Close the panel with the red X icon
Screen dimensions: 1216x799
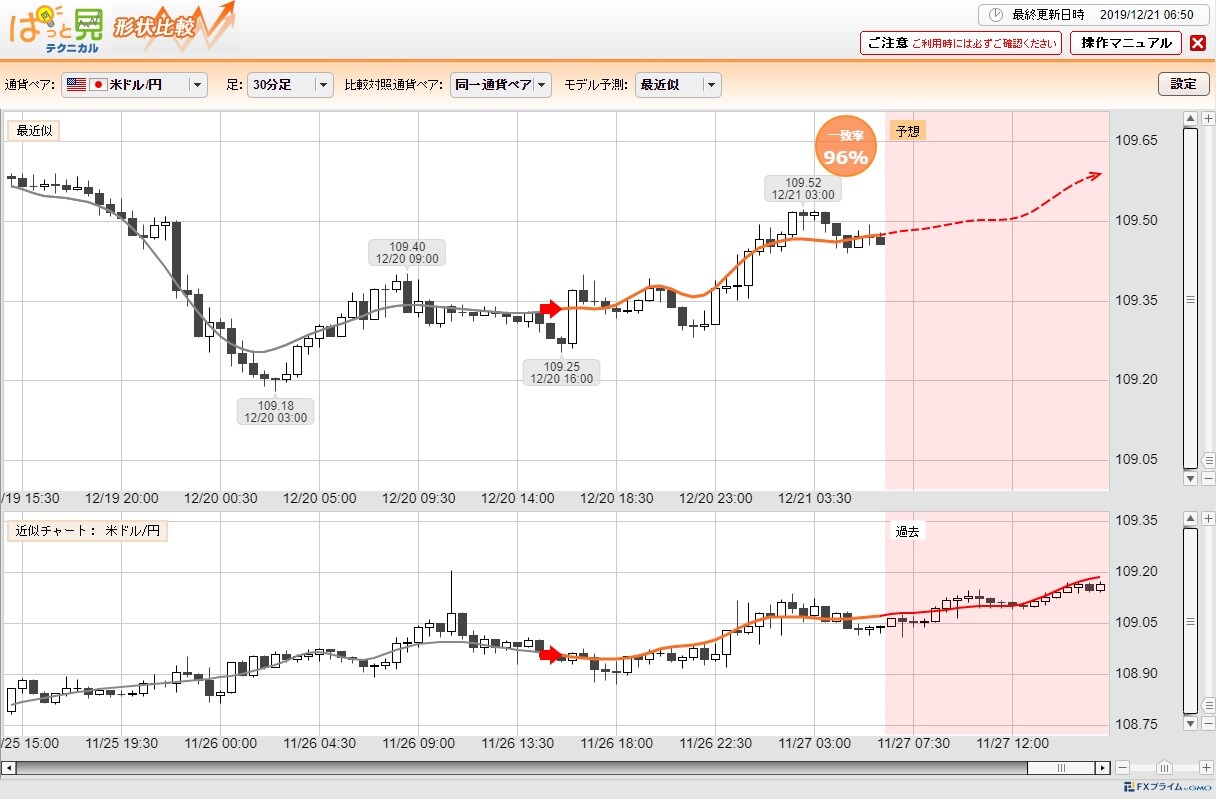[x=1196, y=43]
